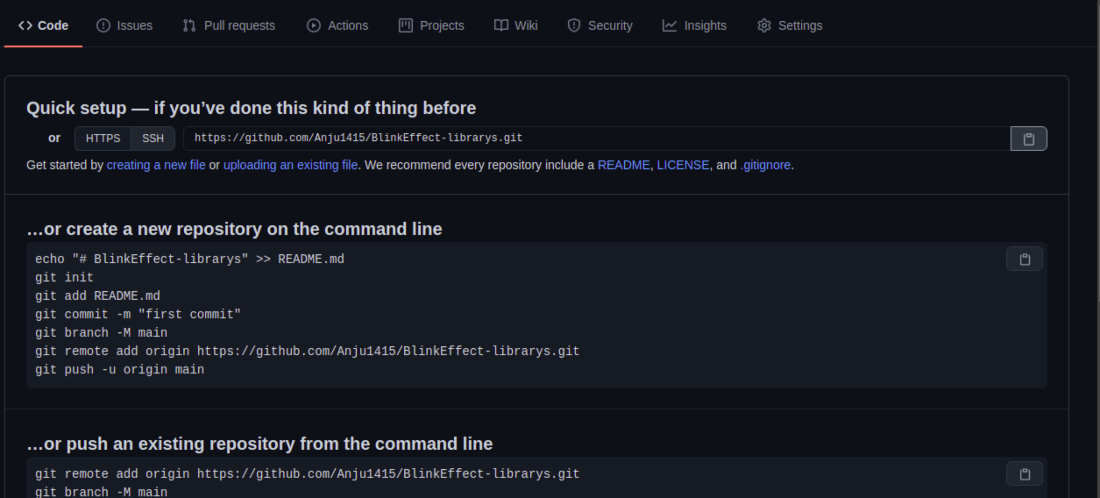
Task: Select HTTPS clone protocol
Action: 103,138
